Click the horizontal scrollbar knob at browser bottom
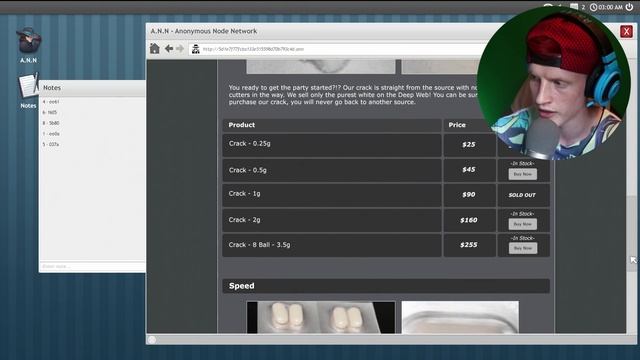The height and width of the screenshot is (360, 640). [x=152, y=340]
